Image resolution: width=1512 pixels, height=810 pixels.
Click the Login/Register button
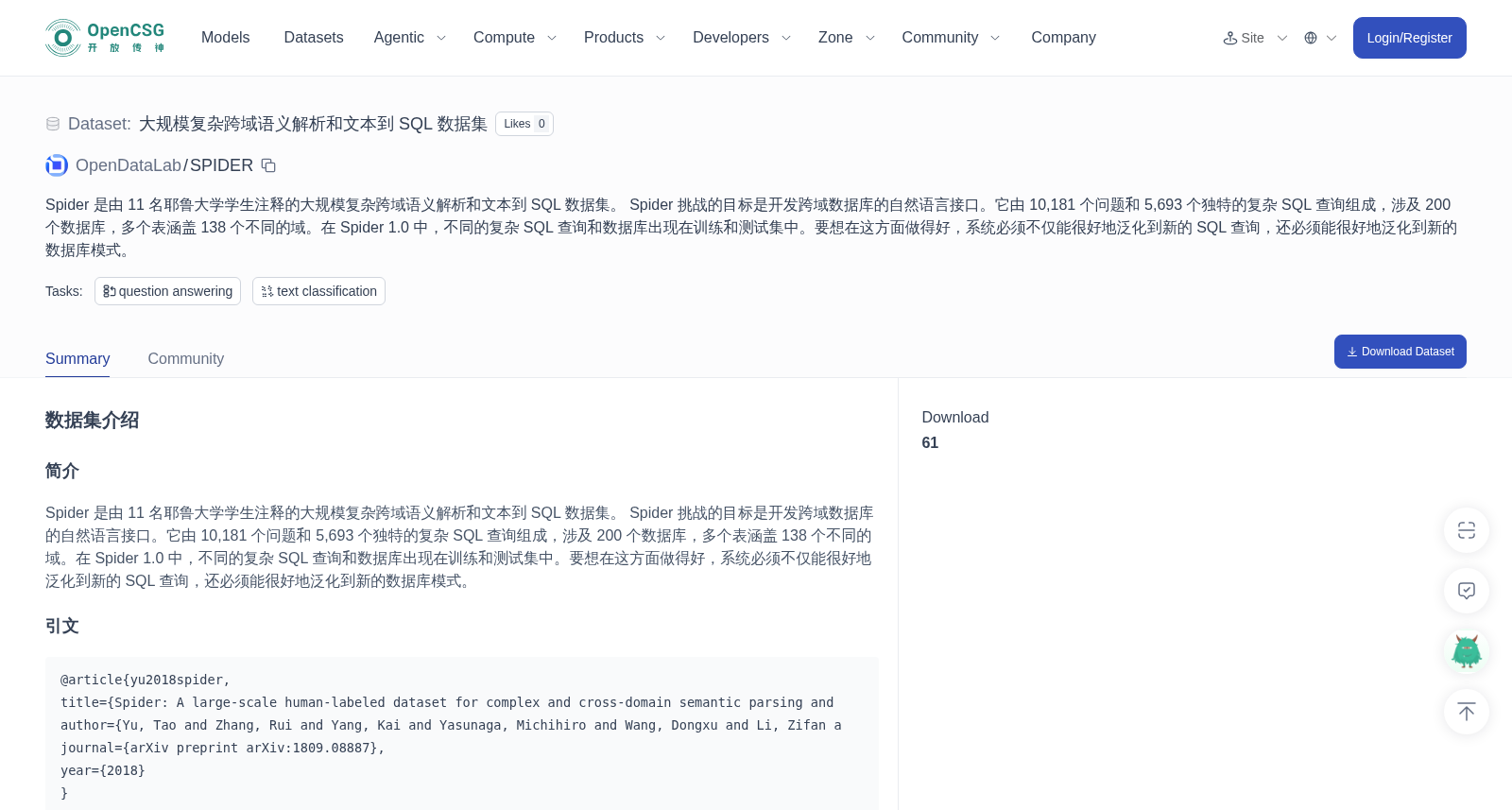pos(1409,38)
